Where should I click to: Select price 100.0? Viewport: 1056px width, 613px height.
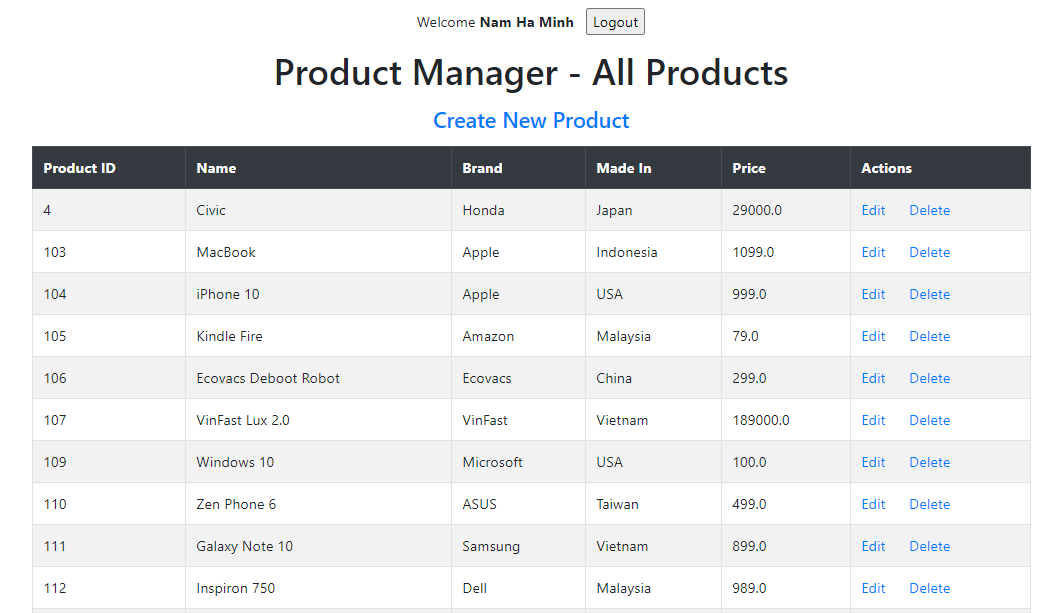[785, 462]
